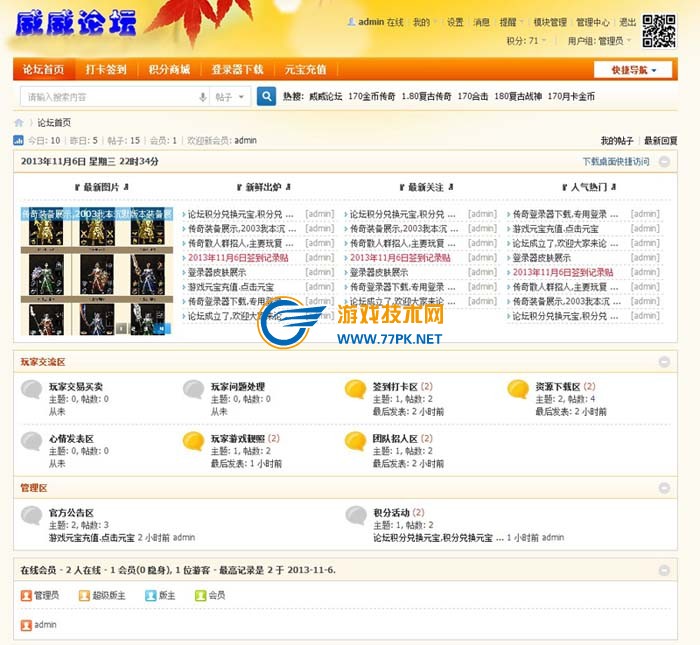Open the 帖子 search type dropdown

tap(229, 97)
